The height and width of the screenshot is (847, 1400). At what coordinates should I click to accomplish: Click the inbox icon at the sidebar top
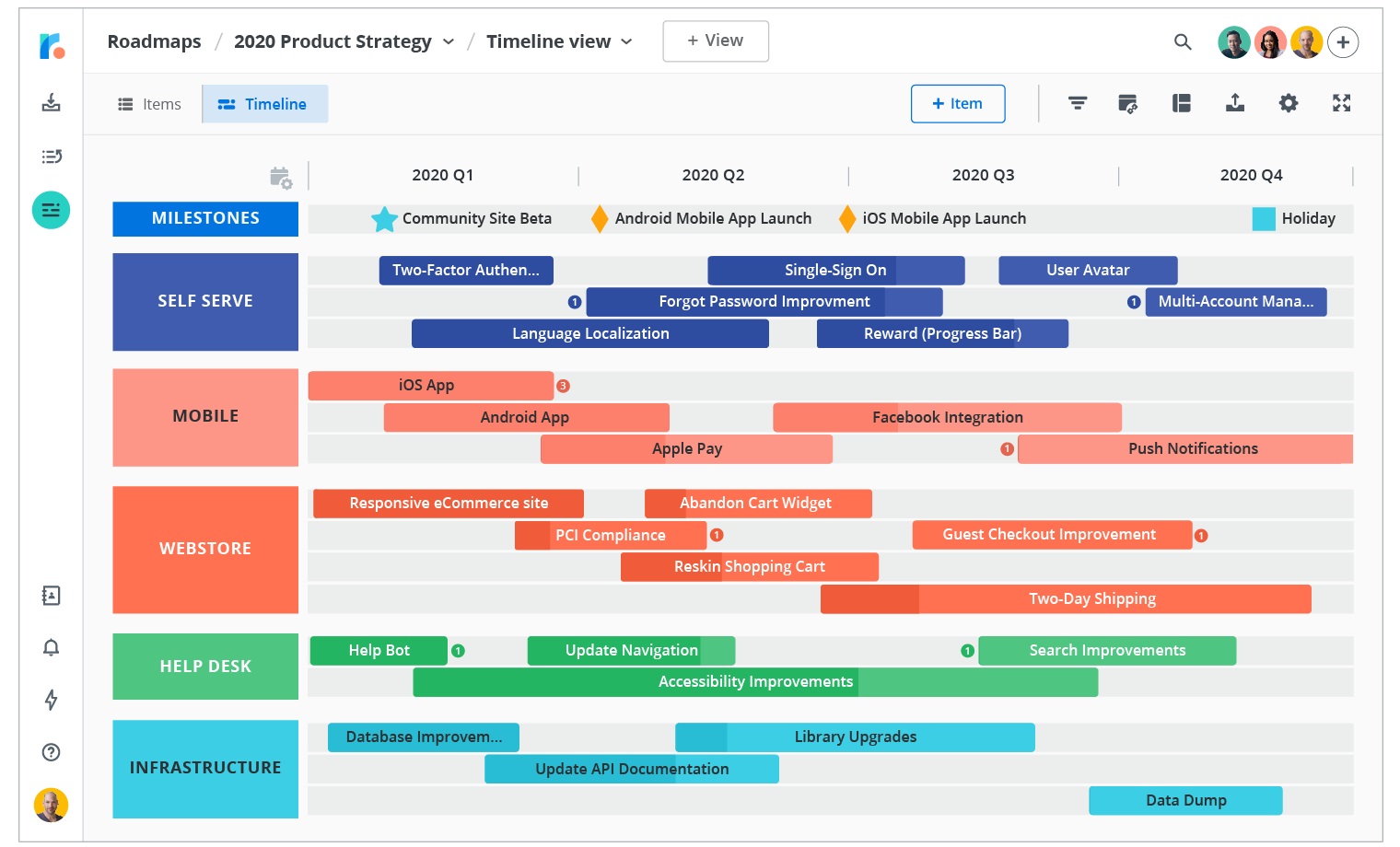[51, 103]
